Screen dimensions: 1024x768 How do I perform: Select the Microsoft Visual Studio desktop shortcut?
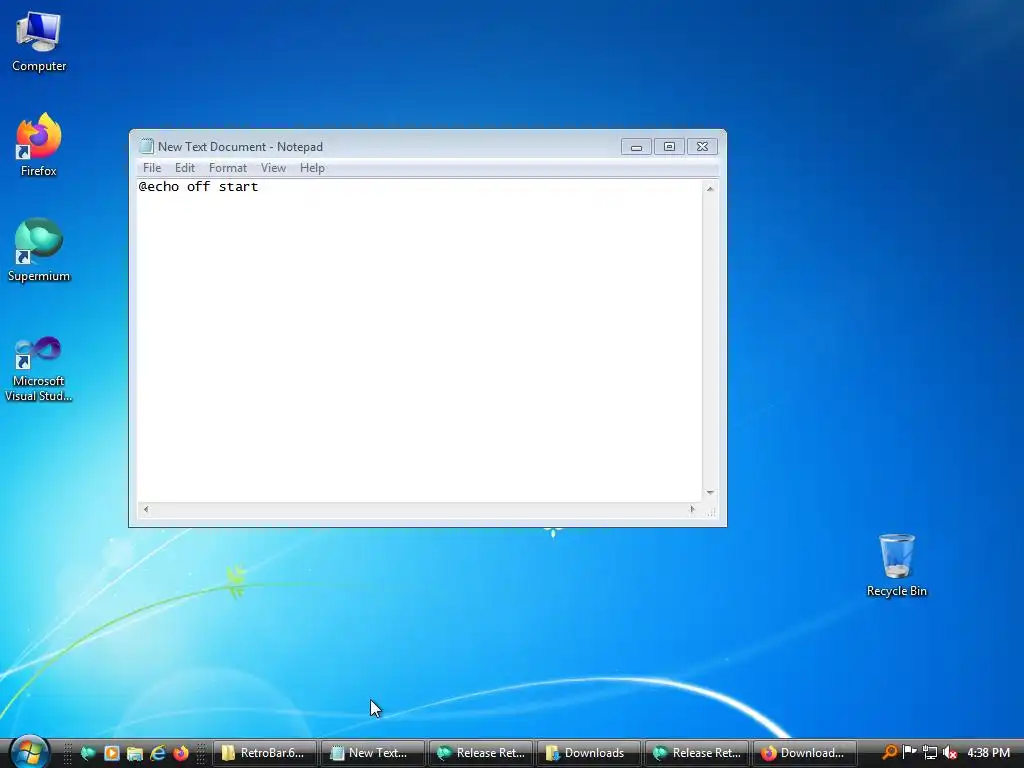39,369
